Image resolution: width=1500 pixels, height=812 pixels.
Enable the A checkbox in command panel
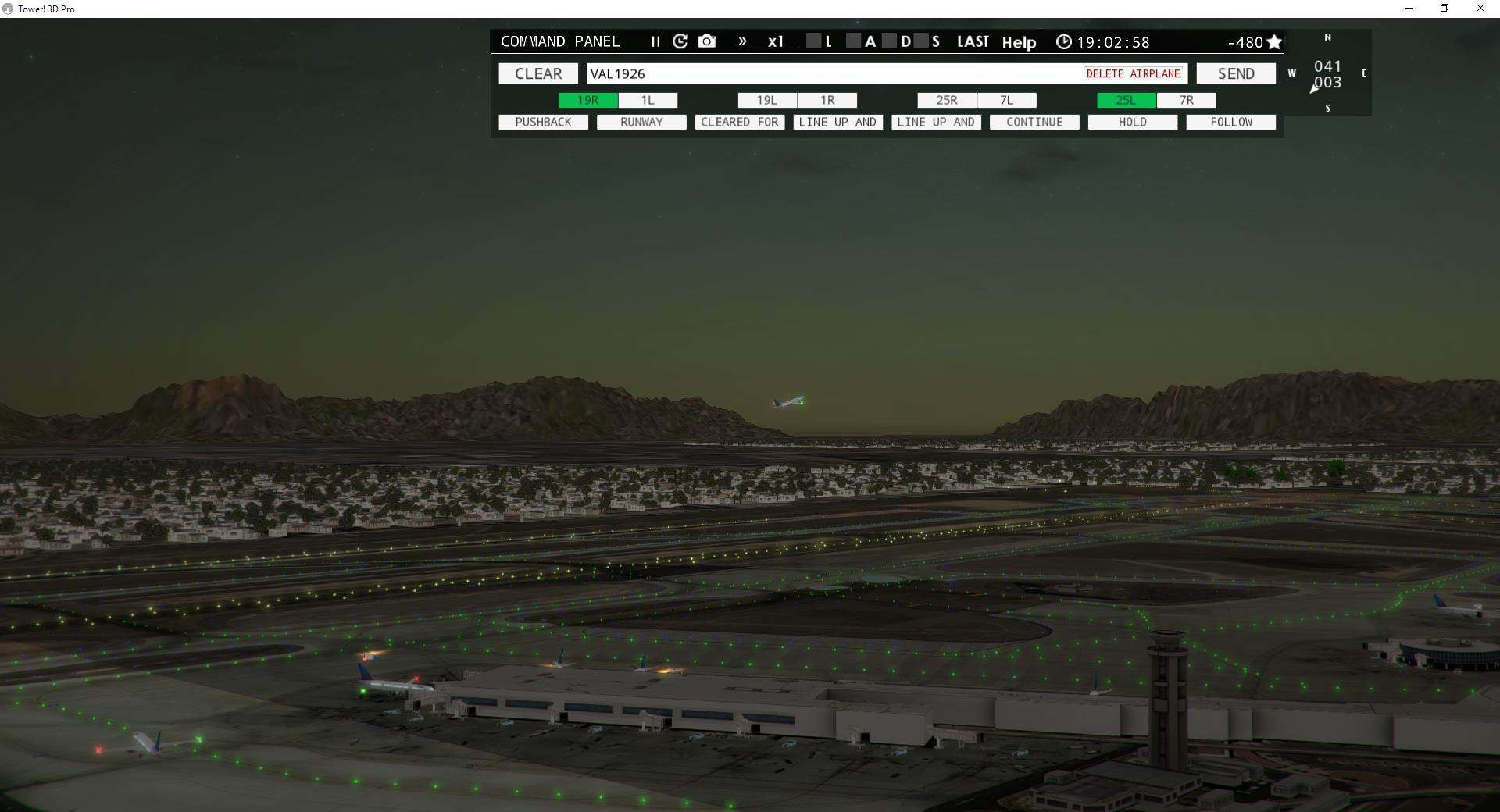pyautogui.click(x=853, y=41)
